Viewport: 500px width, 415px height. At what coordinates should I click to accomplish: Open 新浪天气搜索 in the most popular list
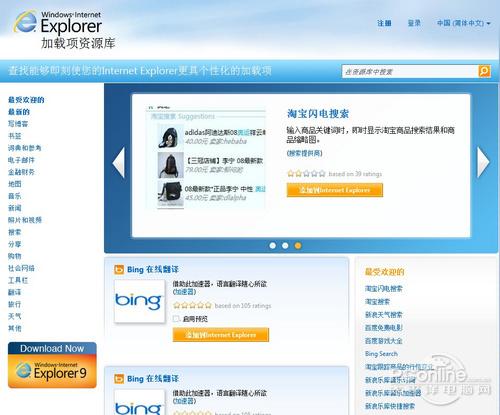point(384,315)
